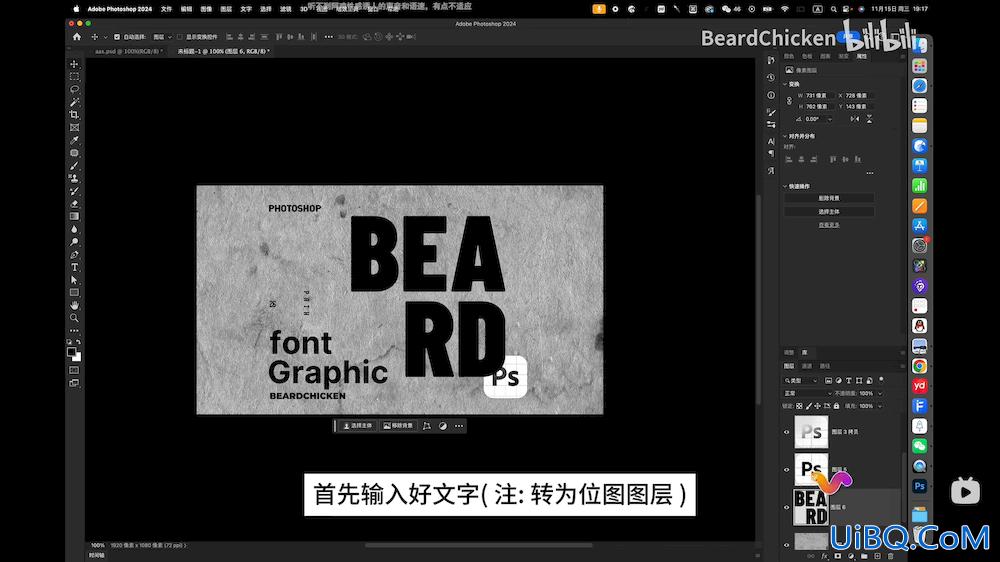Select the Move tool in the toolbox
This screenshot has height=562, width=1000.
click(x=74, y=64)
